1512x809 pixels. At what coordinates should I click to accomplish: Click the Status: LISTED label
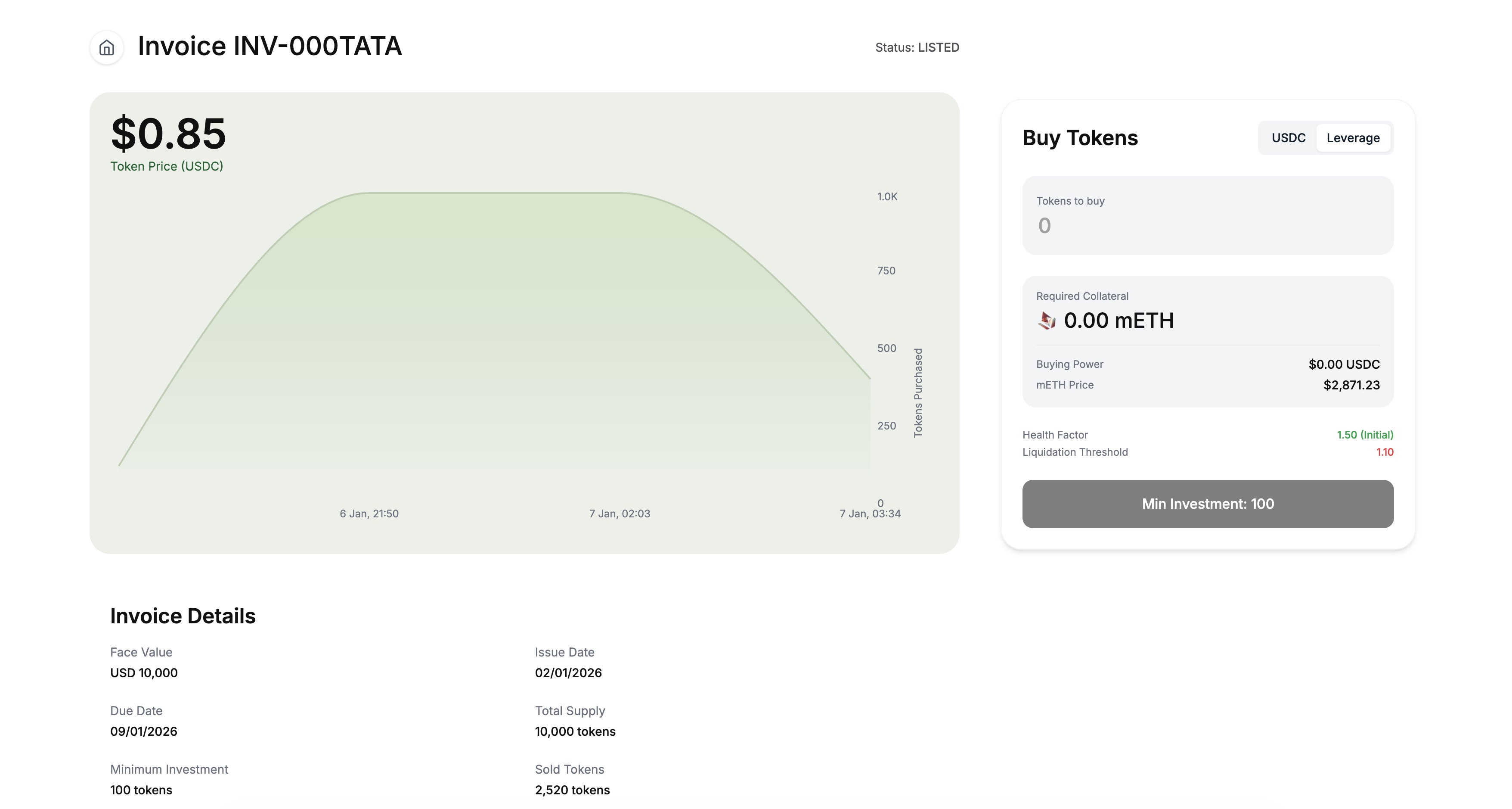pos(917,47)
